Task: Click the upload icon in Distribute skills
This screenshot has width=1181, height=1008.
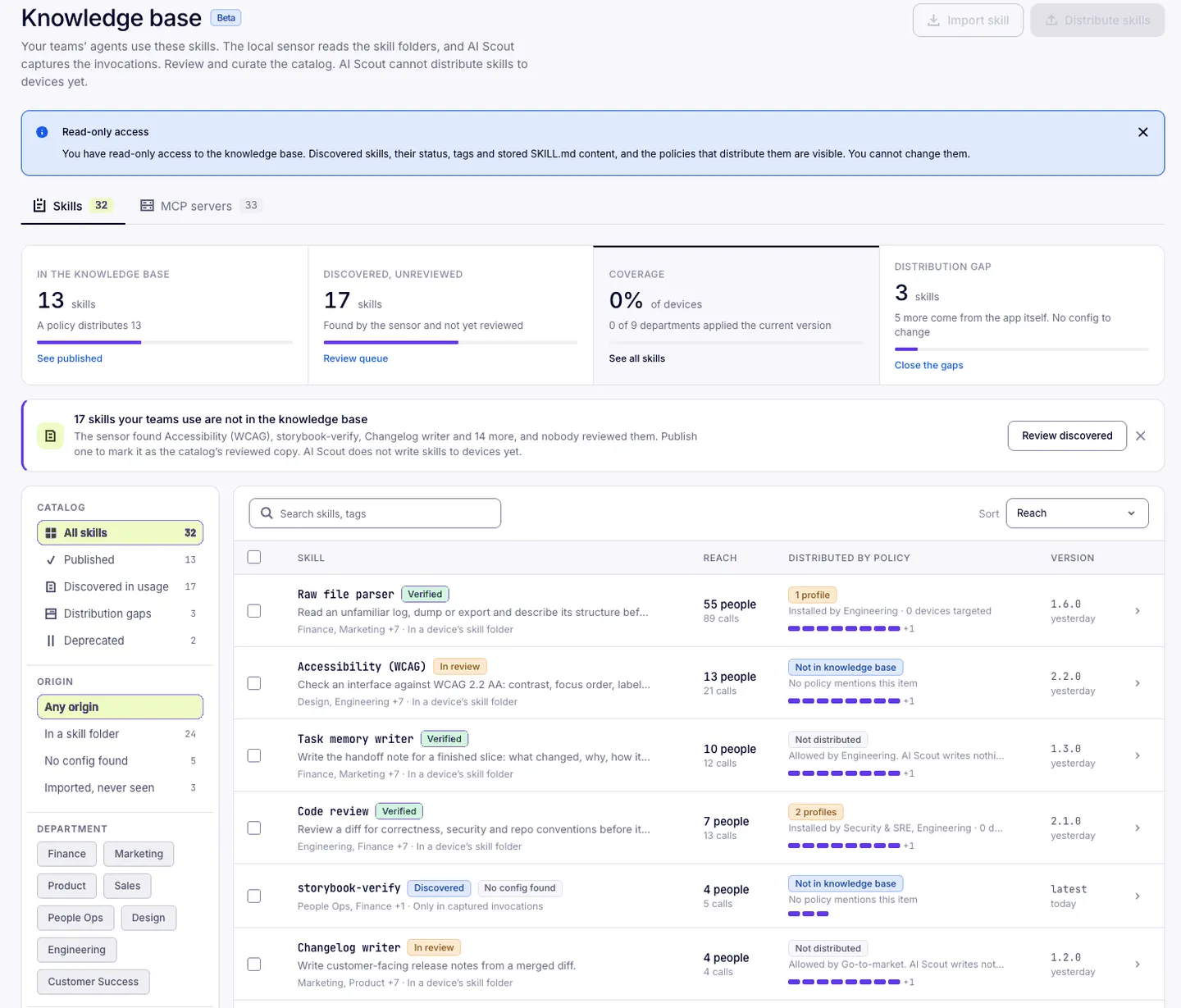Action: tap(1051, 21)
